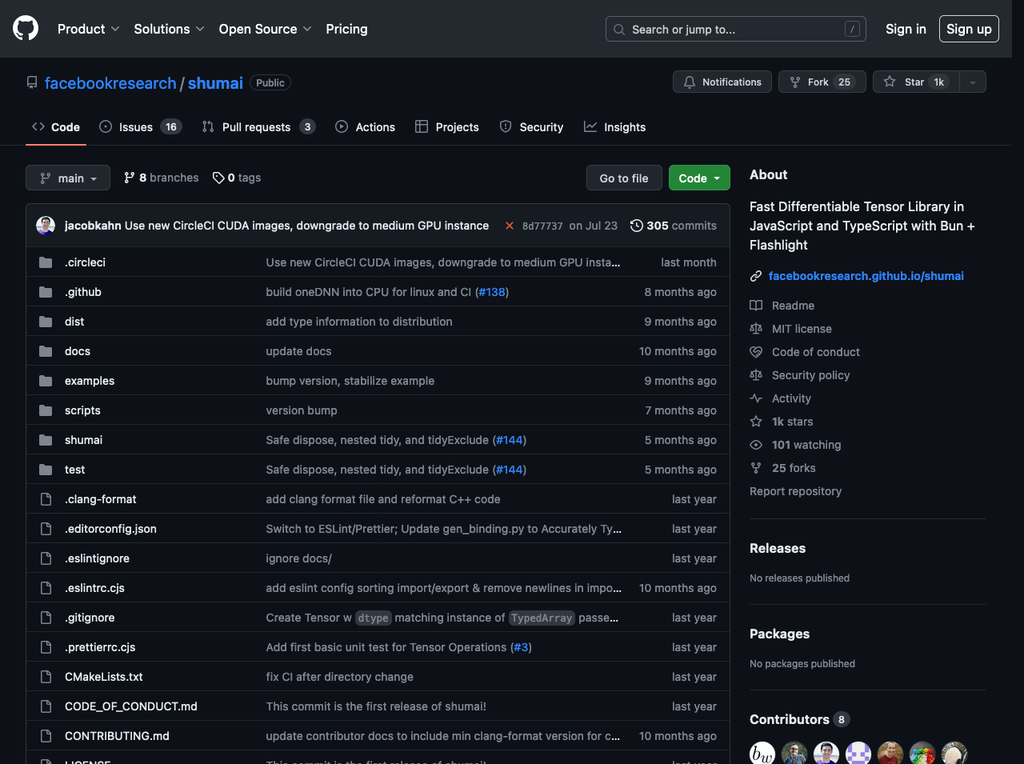Image resolution: width=1024 pixels, height=764 pixels.
Task: Open the CONTRIBUTING.md file
Action: tap(117, 736)
